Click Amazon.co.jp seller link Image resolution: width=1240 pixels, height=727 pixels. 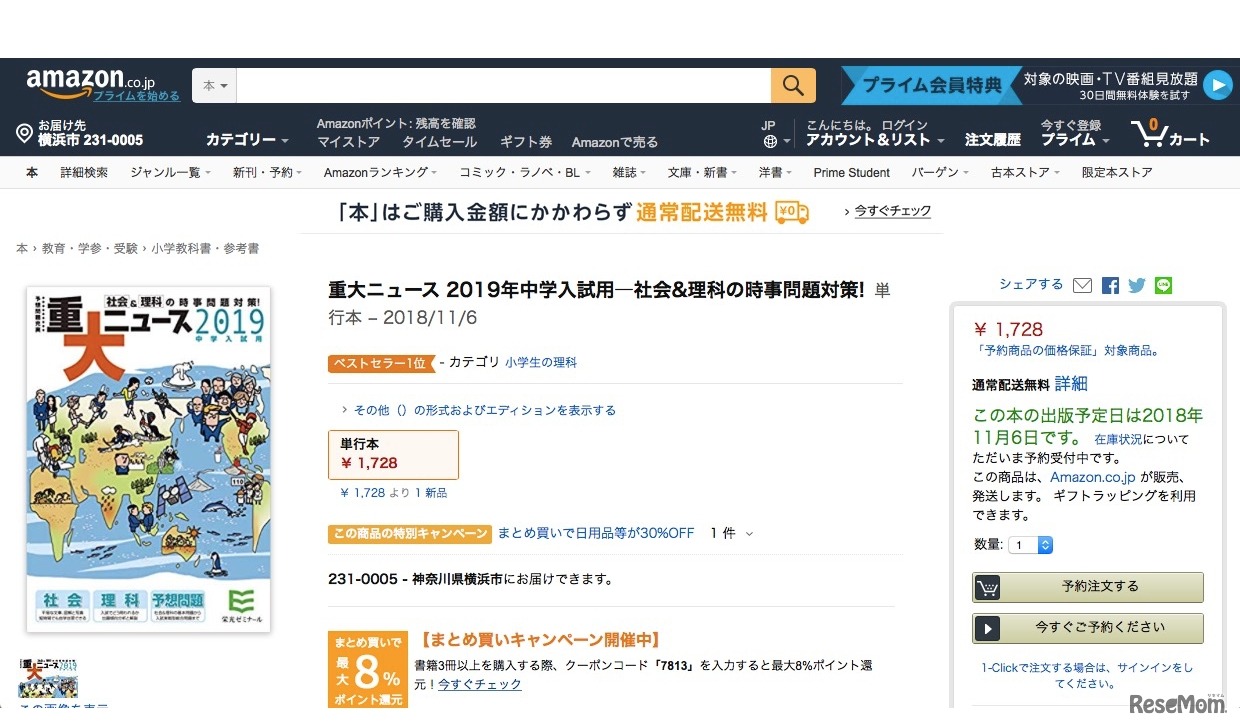pyautogui.click(x=1093, y=477)
